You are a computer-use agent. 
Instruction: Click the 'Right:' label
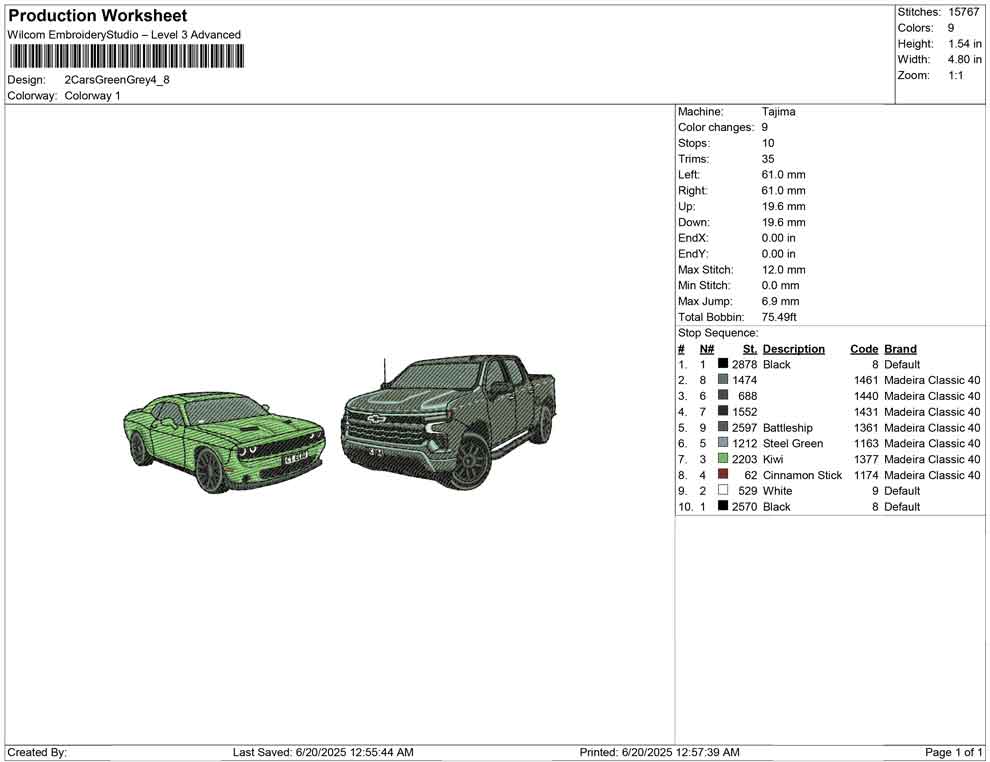693,190
